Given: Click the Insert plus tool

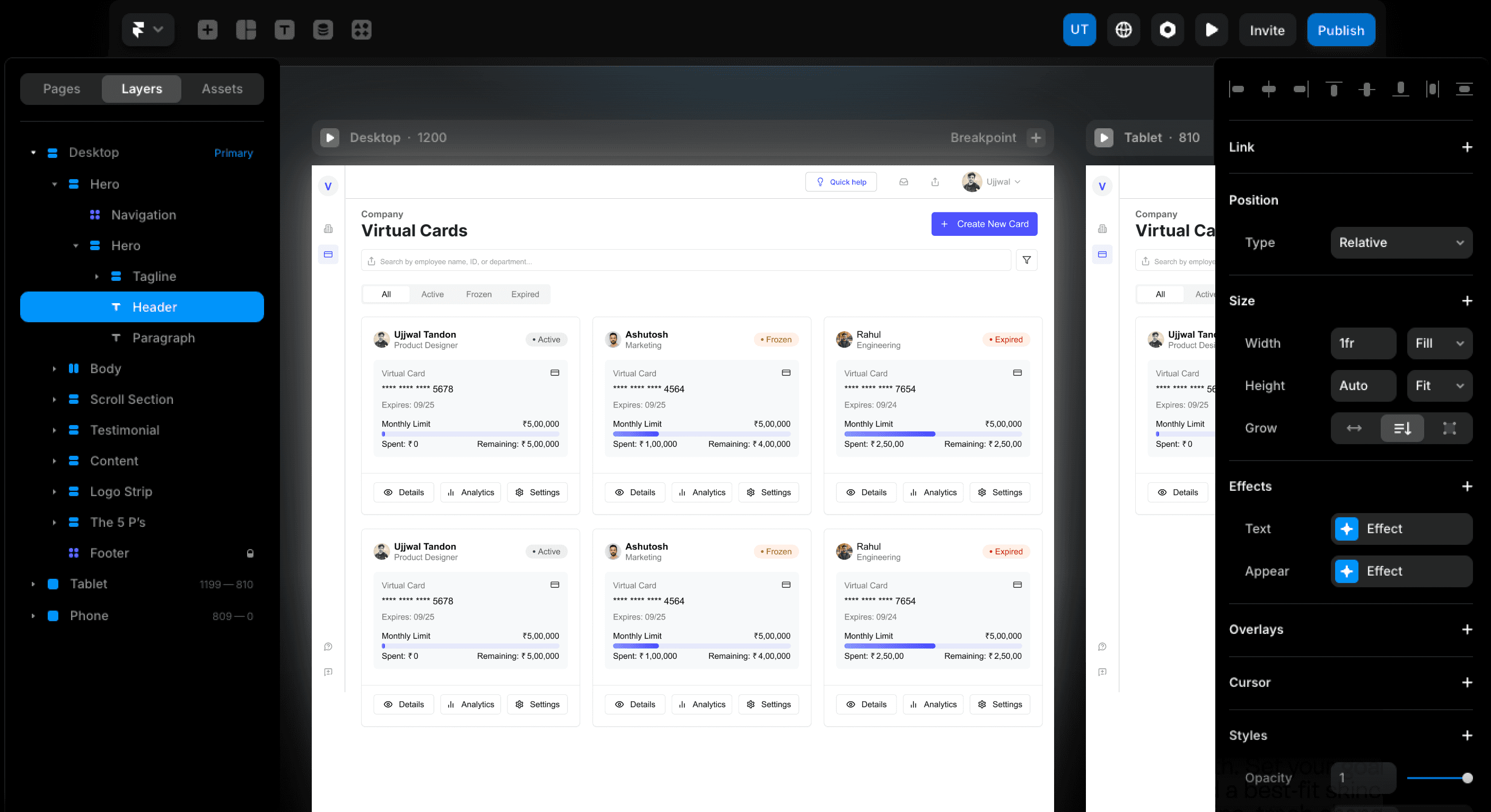Looking at the screenshot, I should pos(207,30).
